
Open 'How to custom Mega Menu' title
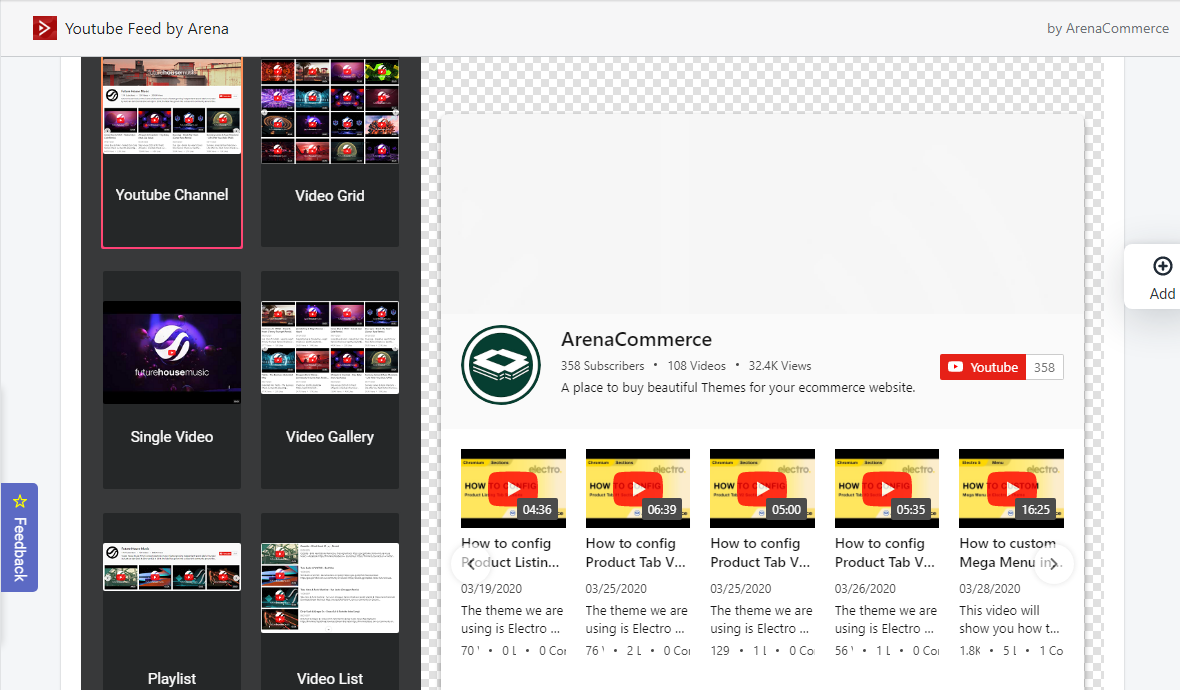1009,553
